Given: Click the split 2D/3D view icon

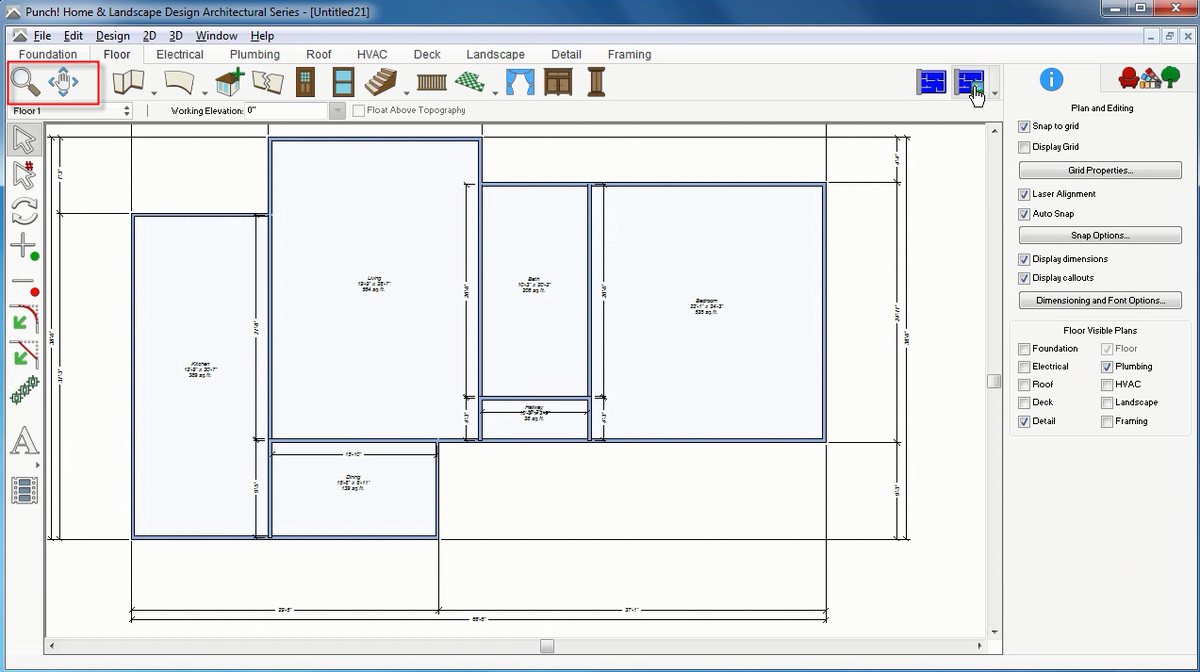Looking at the screenshot, I should click(x=969, y=82).
